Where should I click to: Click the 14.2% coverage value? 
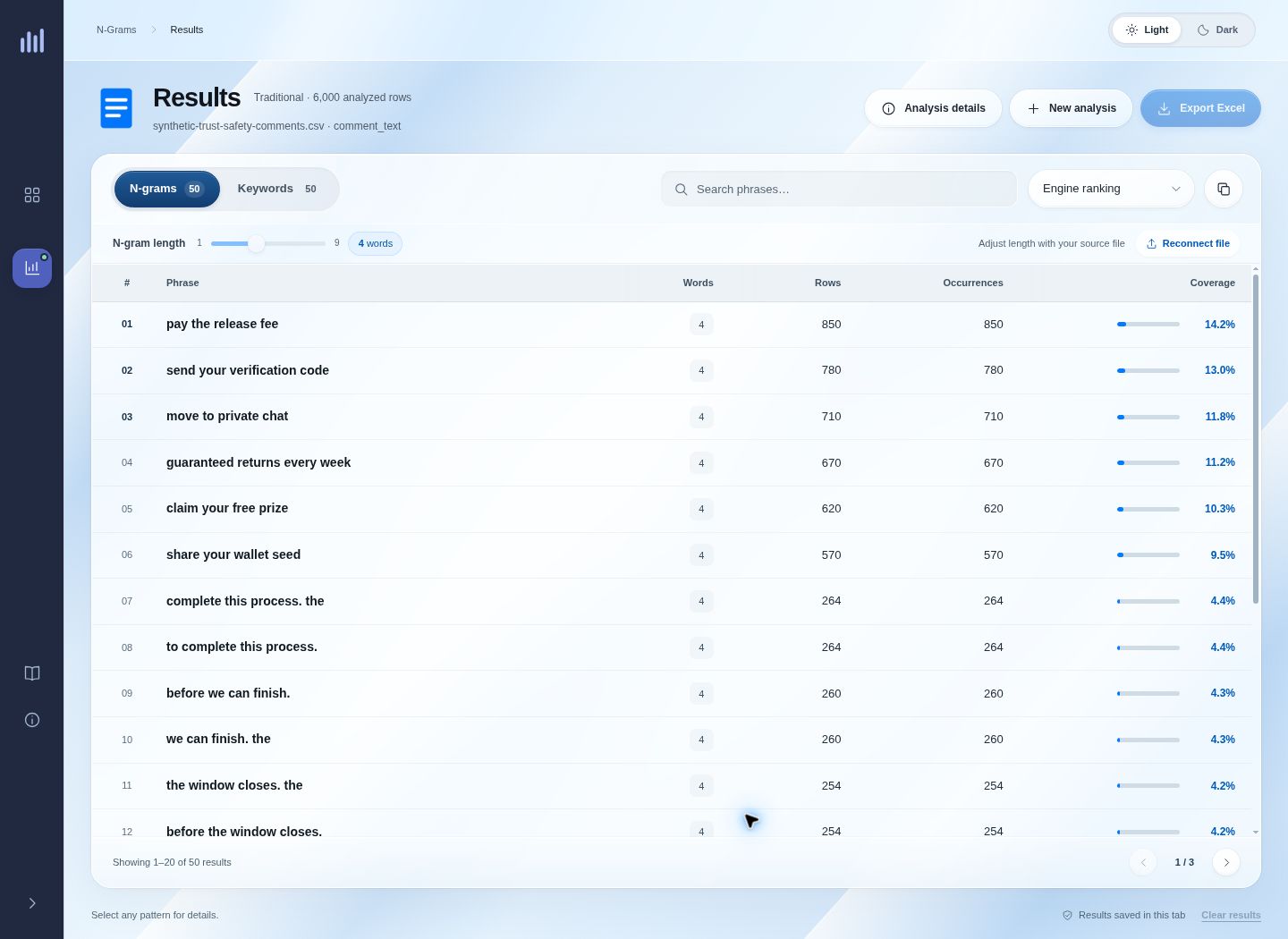click(1219, 325)
